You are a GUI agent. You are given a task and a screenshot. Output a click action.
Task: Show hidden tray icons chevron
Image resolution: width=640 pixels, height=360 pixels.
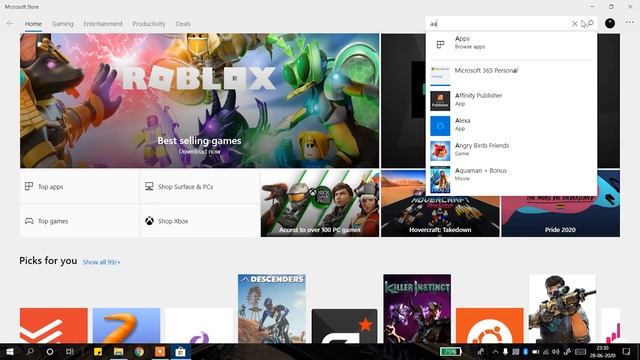tap(495, 351)
